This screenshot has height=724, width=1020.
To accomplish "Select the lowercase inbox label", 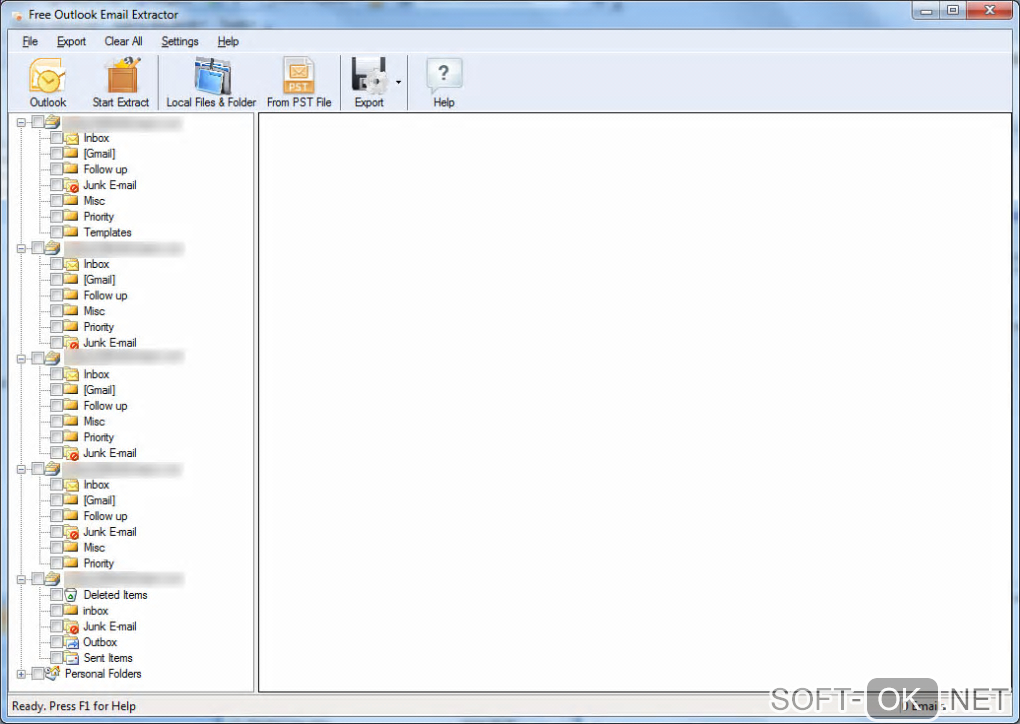I will point(96,611).
